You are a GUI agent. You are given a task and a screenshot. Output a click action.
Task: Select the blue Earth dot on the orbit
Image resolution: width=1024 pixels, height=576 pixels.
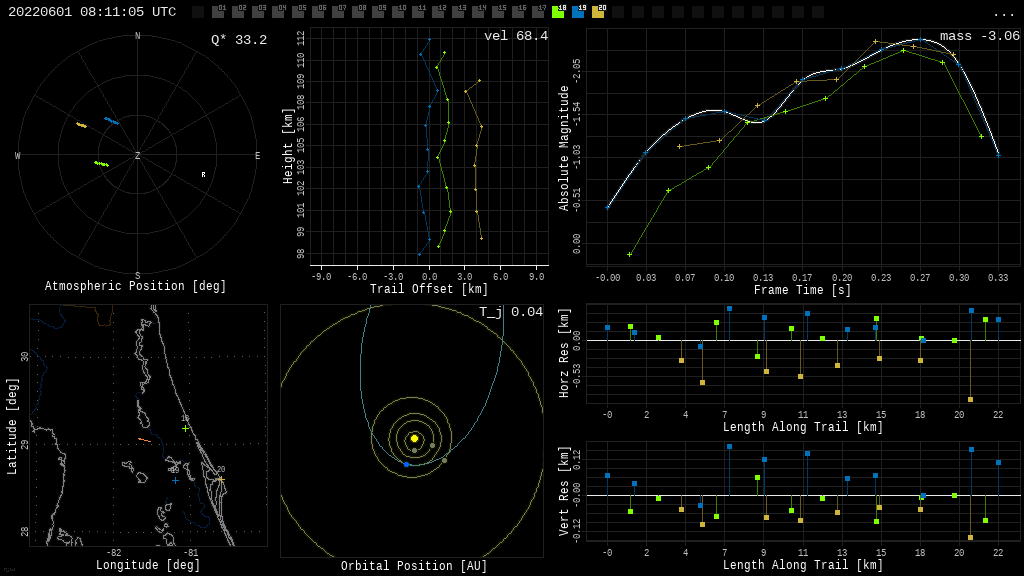[x=406, y=464]
